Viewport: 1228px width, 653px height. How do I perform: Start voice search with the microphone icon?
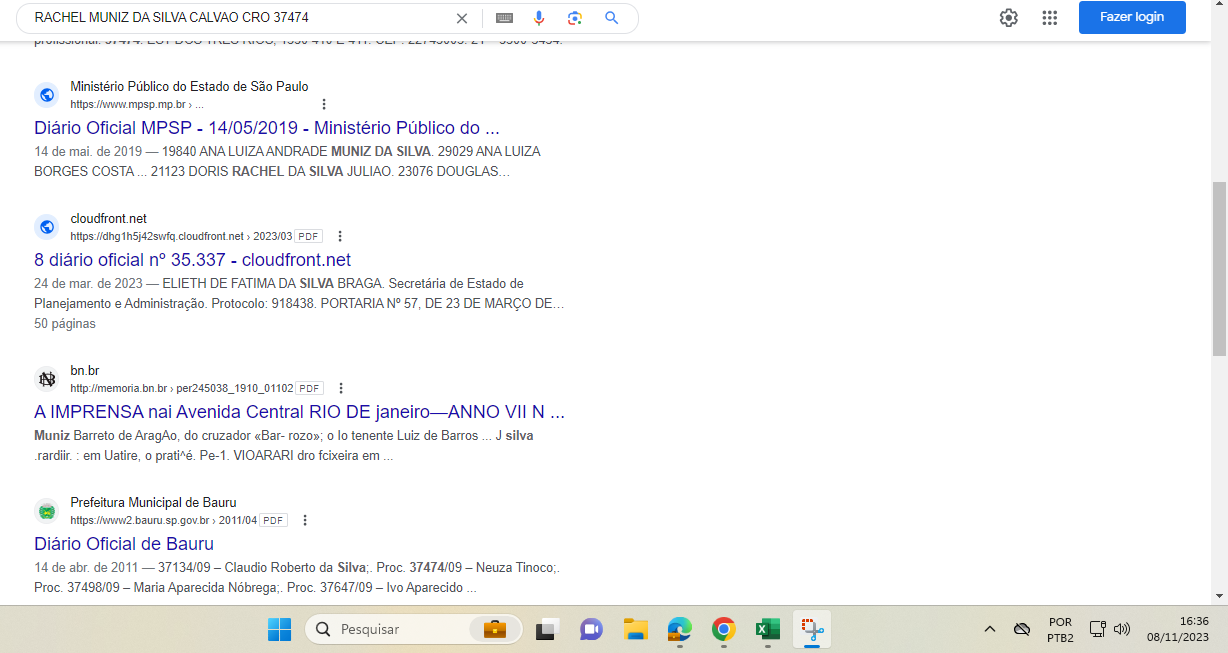click(x=539, y=18)
